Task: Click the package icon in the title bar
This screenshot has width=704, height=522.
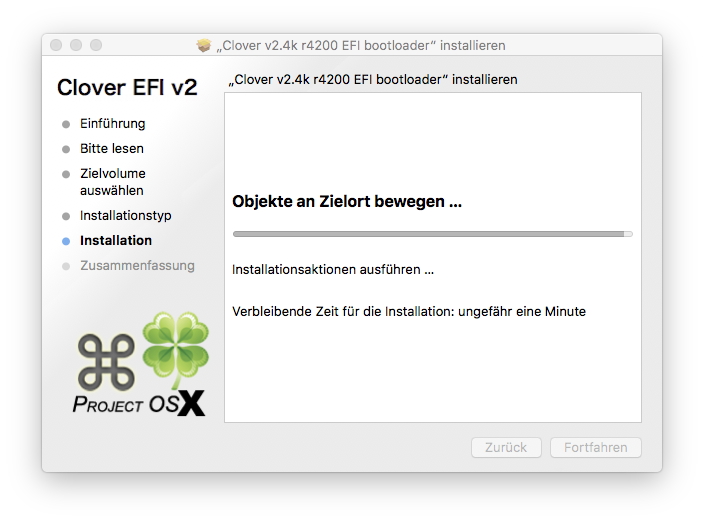Action: (x=204, y=45)
